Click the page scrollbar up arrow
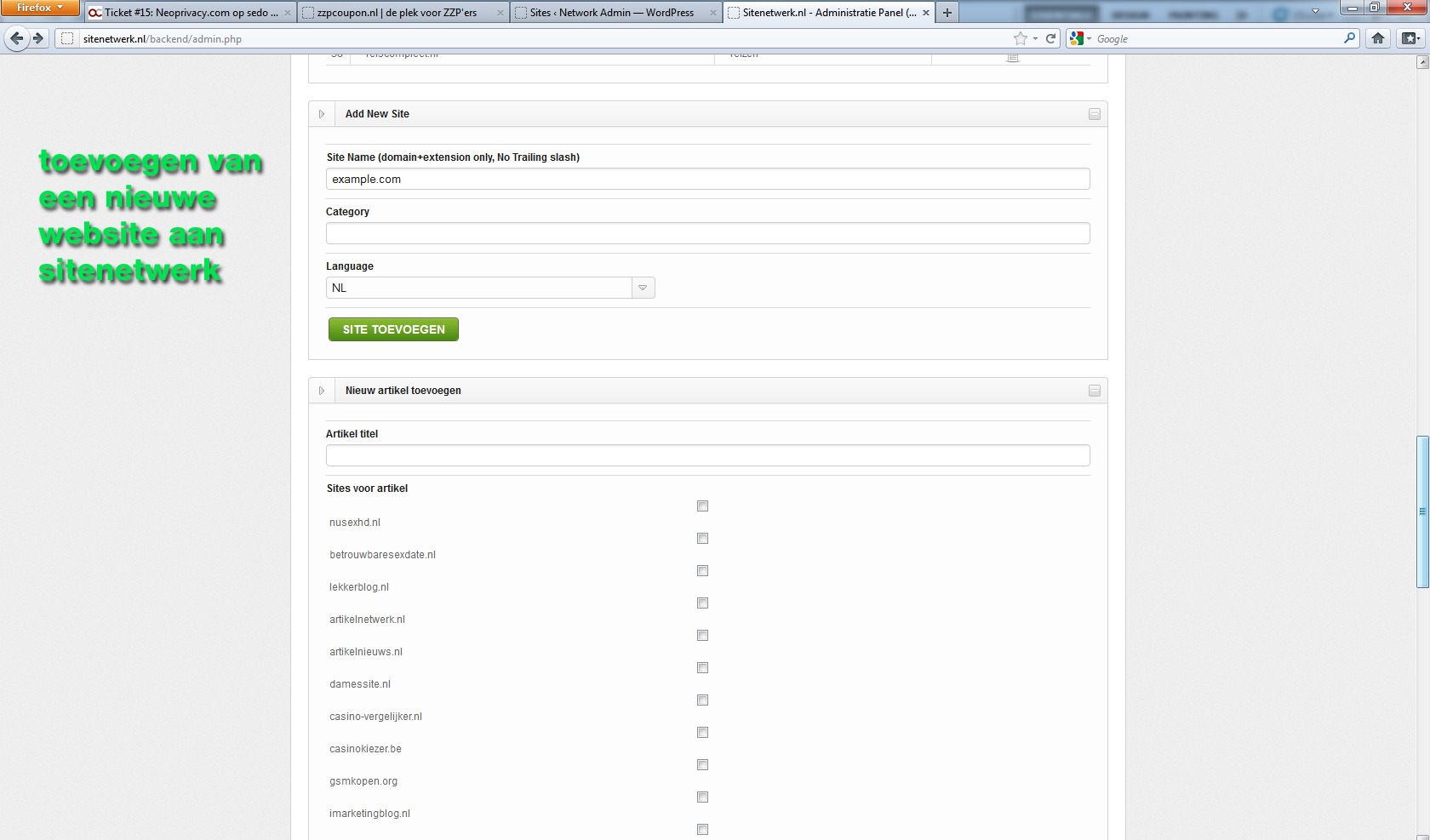The image size is (1430, 840). click(x=1422, y=62)
